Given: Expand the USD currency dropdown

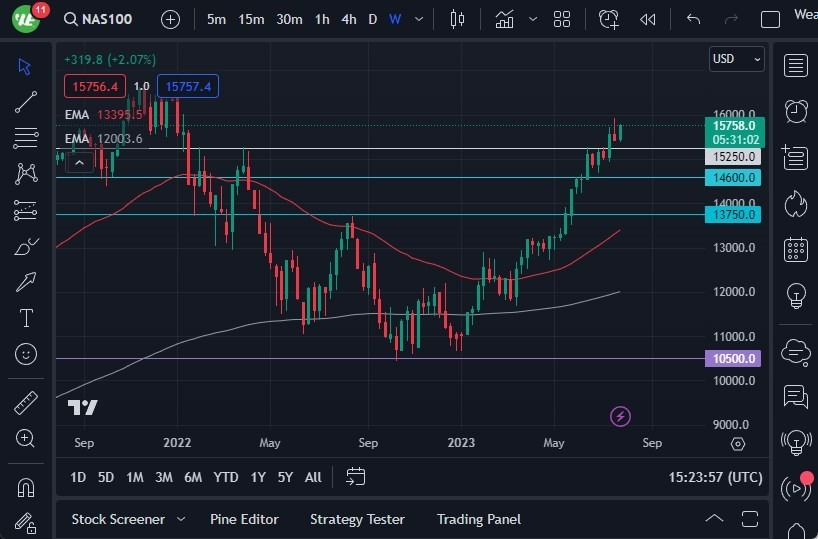Looking at the screenshot, I should click(736, 59).
